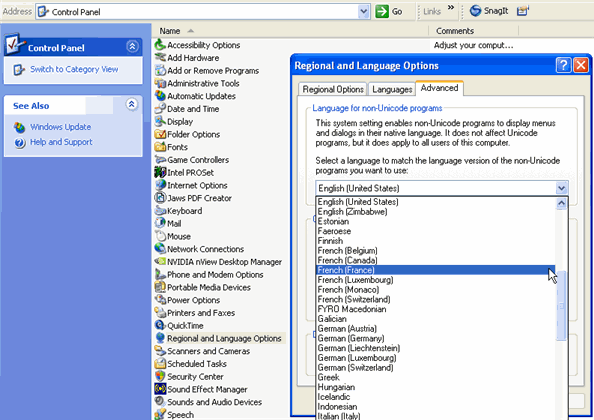Screen dimensions: 594x420
Task: Open the Folder Options icon
Action: point(160,134)
